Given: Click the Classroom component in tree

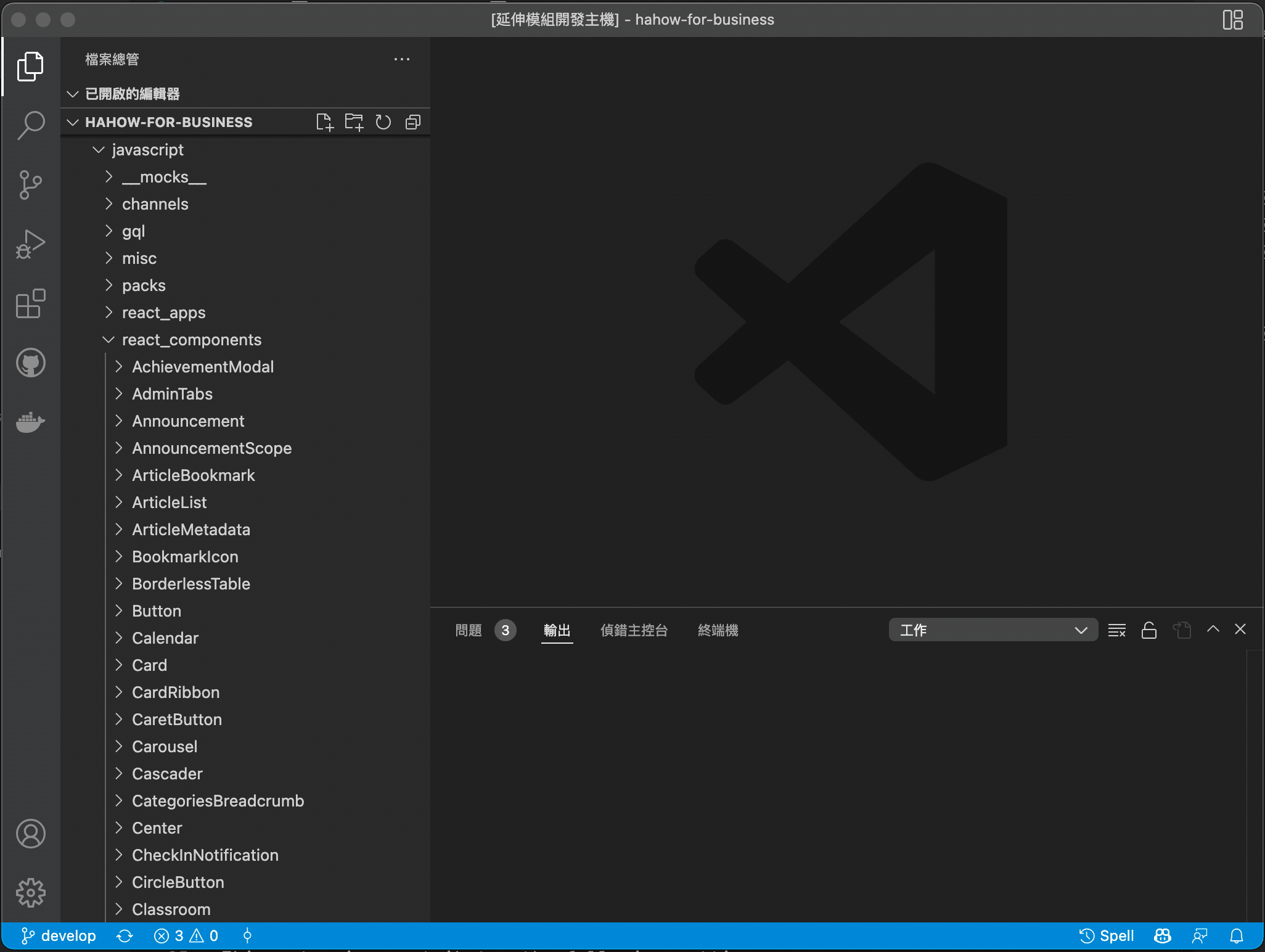Looking at the screenshot, I should pos(171,909).
